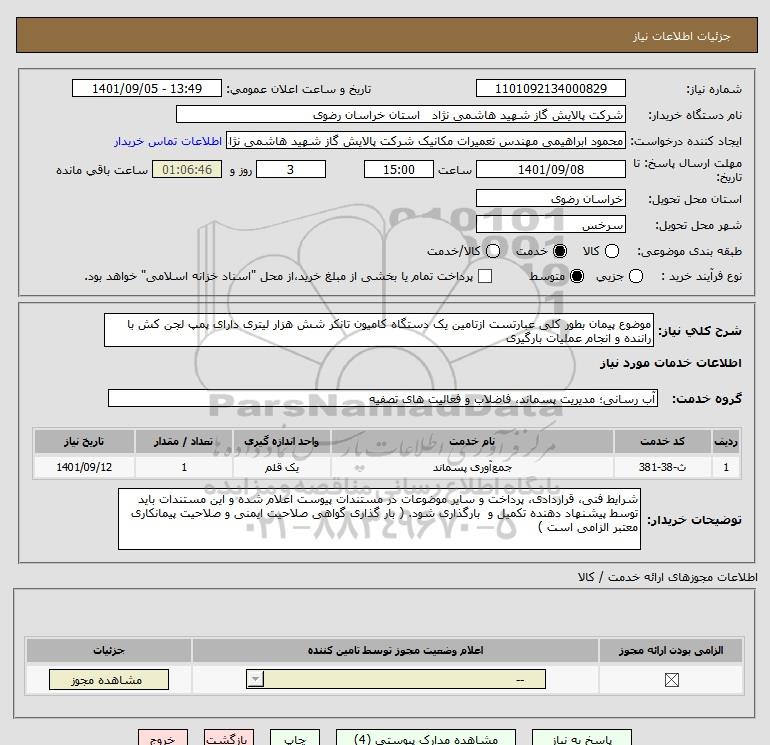The image size is (770, 745).
Task: Click the شرح کلی نیاز description box
Action: tap(379, 331)
